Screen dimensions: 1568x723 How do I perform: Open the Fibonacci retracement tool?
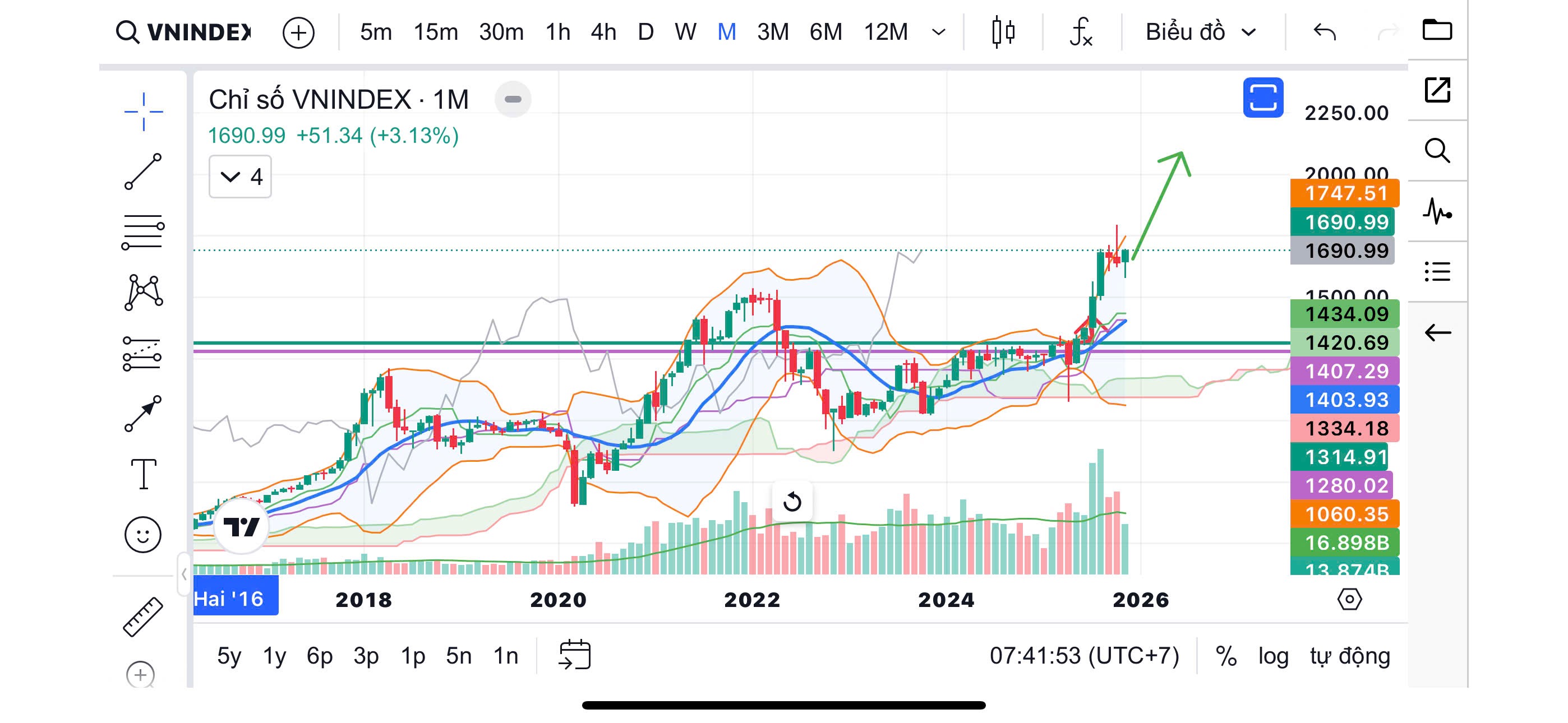pos(142,232)
